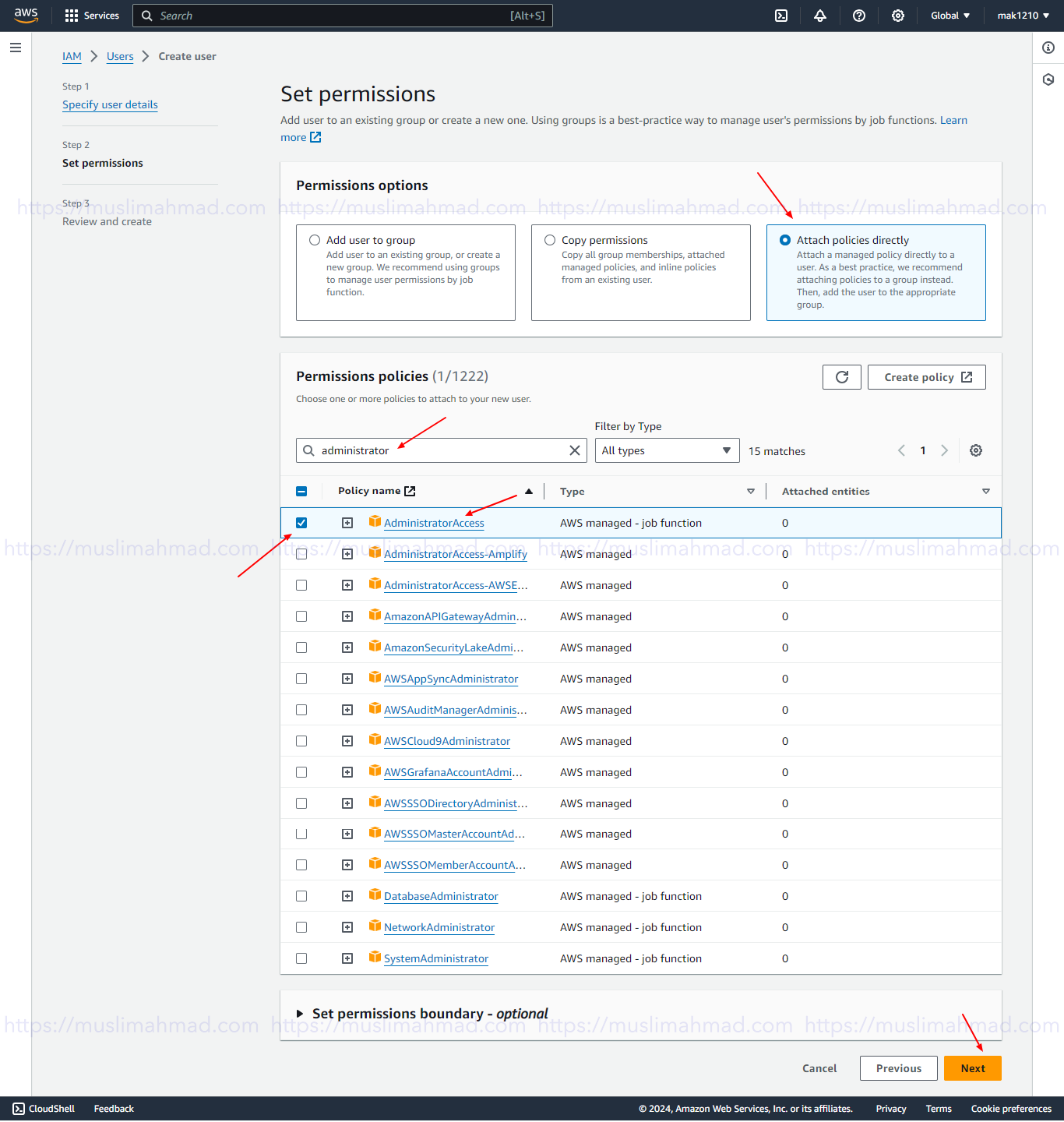Open the hamburger navigation menu
Image resolution: width=1064 pixels, height=1122 pixels.
point(16,48)
